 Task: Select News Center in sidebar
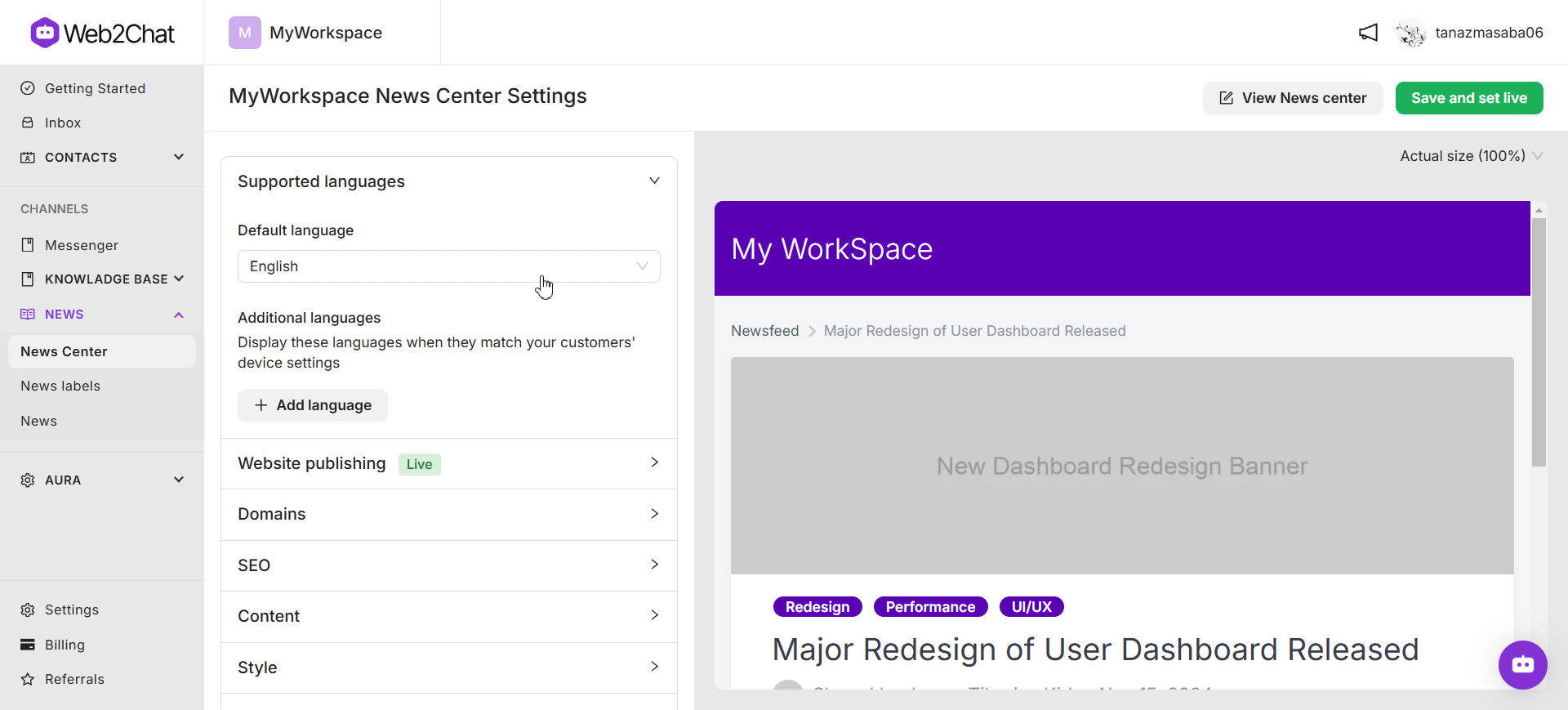(102, 351)
